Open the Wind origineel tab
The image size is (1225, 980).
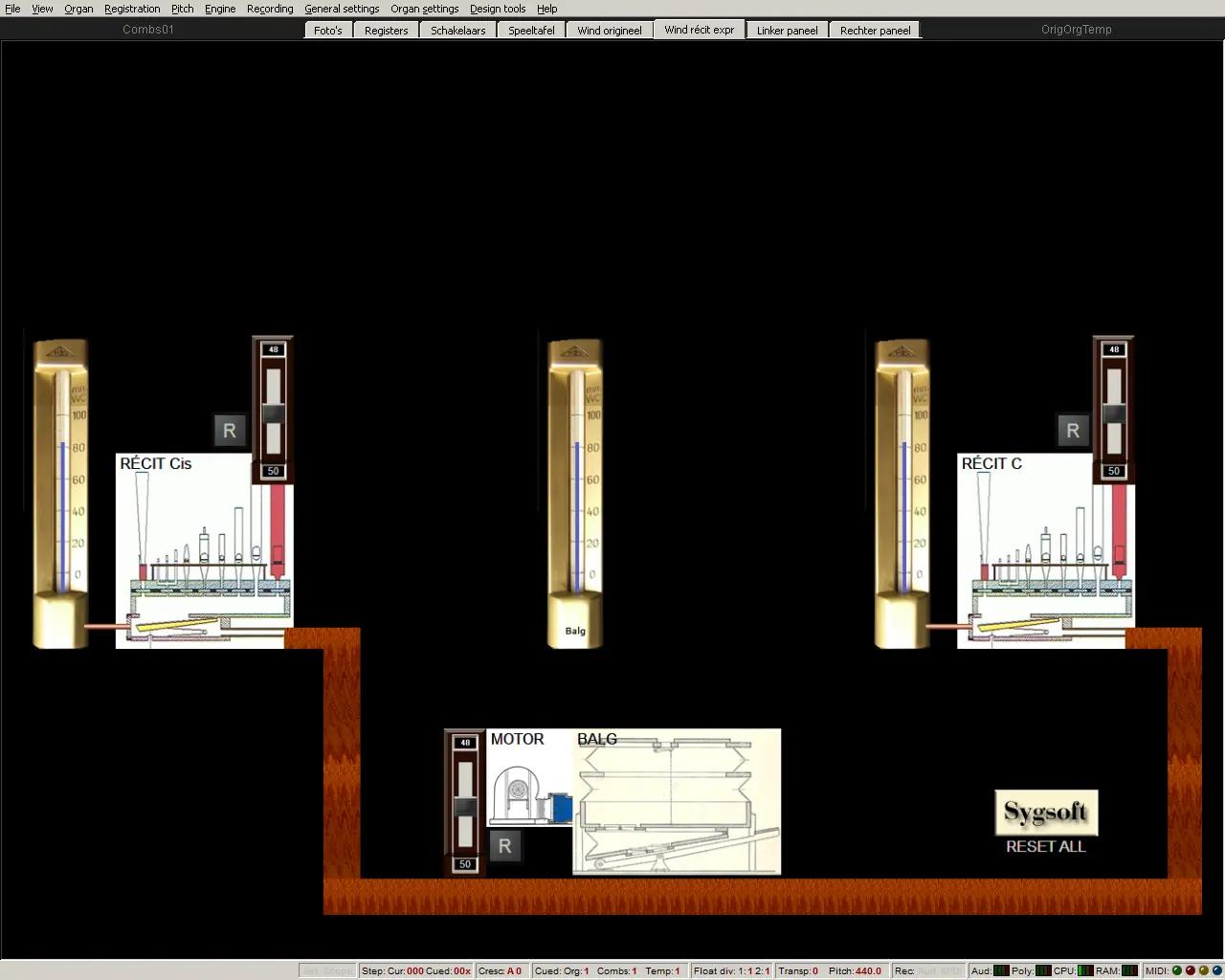609,31
